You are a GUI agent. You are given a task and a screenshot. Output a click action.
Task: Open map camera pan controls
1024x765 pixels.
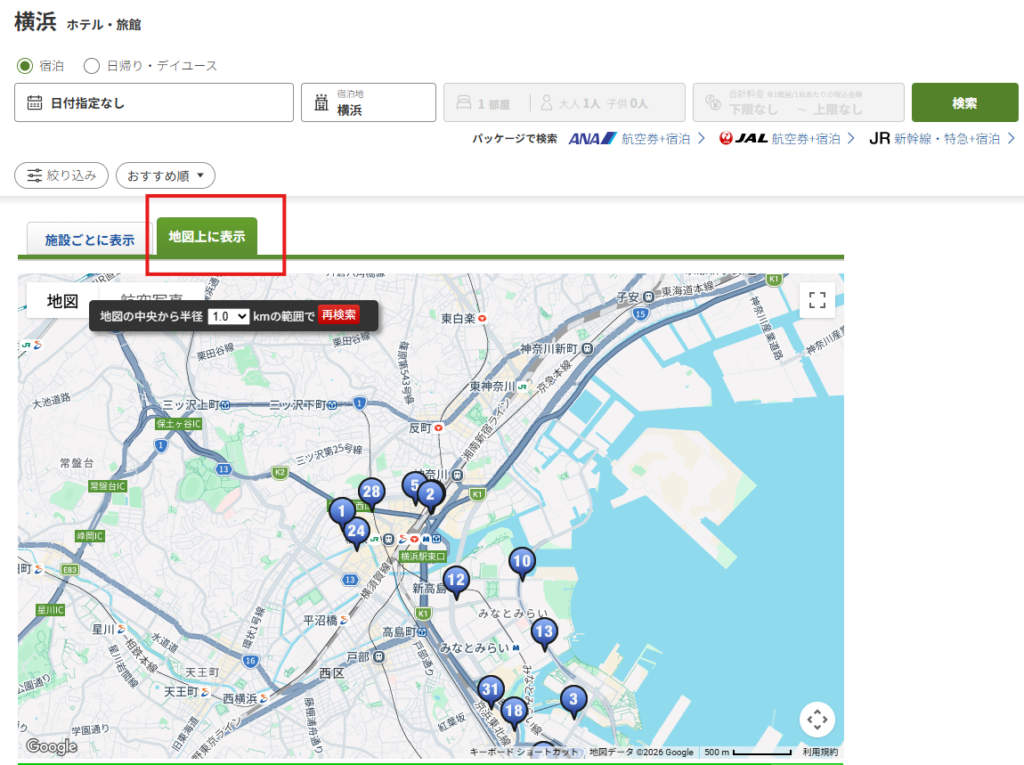pyautogui.click(x=817, y=719)
